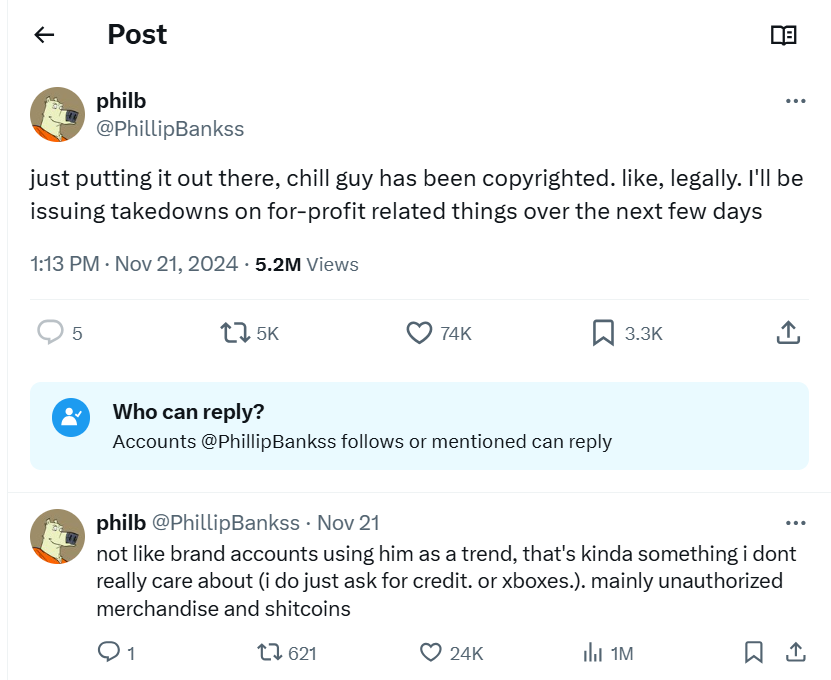View analytics for the 1M views reply
831x680 pixels.
pos(592,652)
